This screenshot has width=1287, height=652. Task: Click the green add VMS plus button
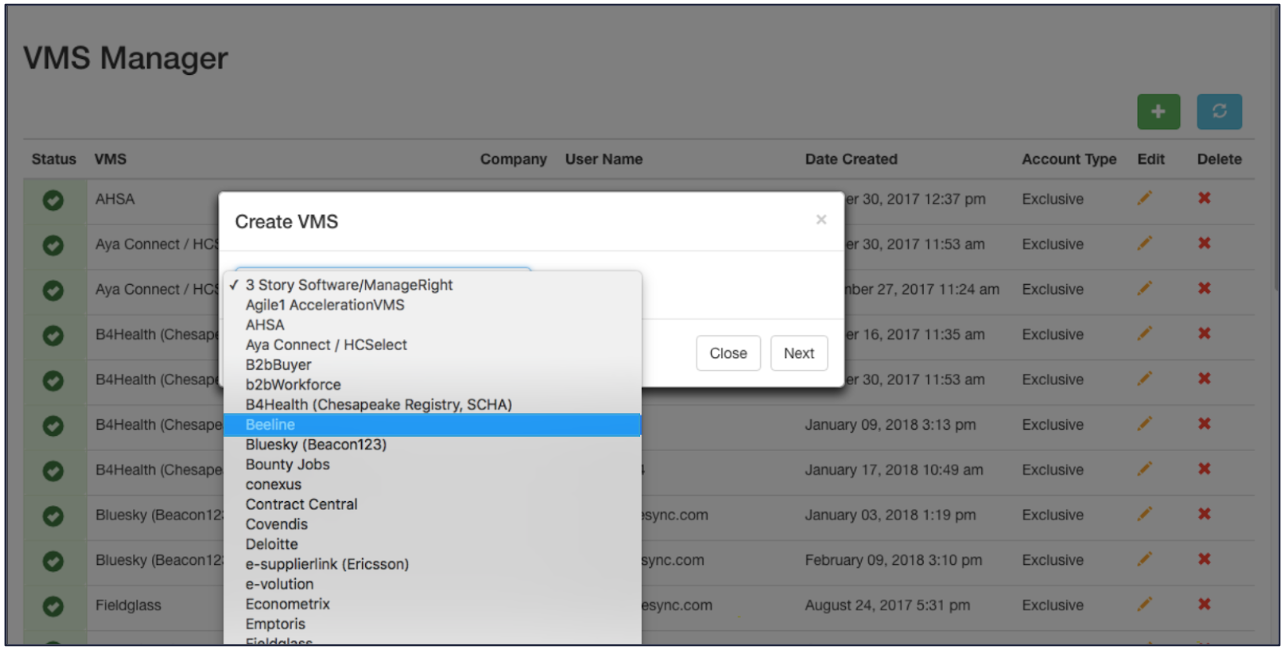point(1158,112)
